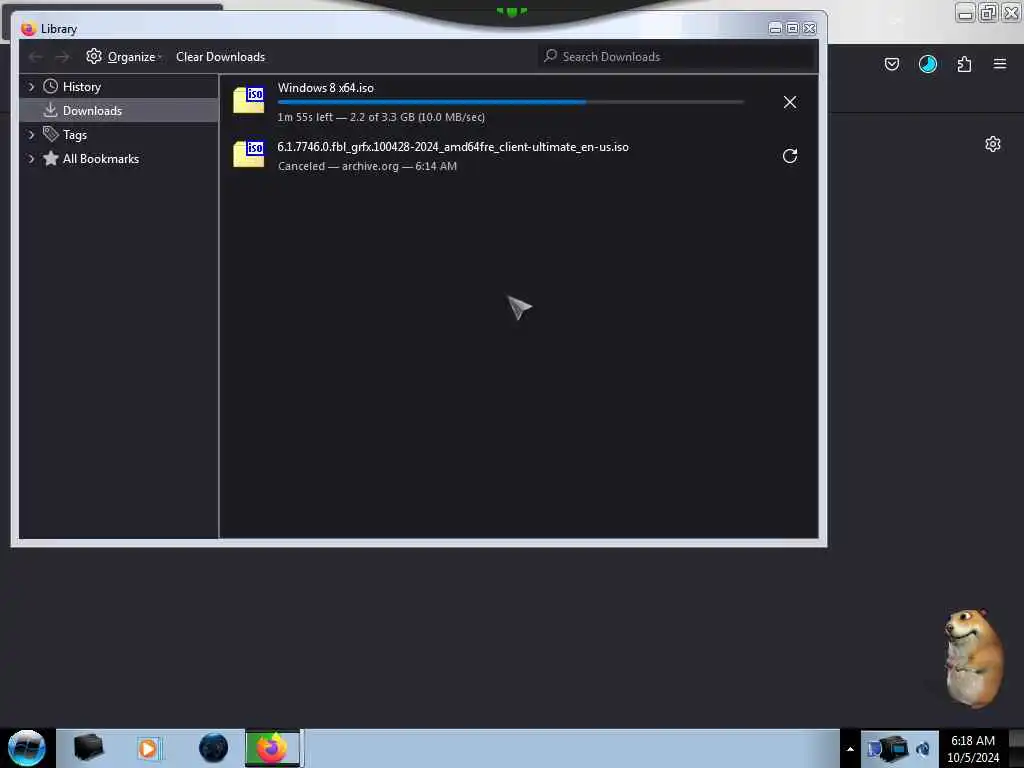Expand the History tree node
The height and width of the screenshot is (768, 1024).
click(x=31, y=87)
